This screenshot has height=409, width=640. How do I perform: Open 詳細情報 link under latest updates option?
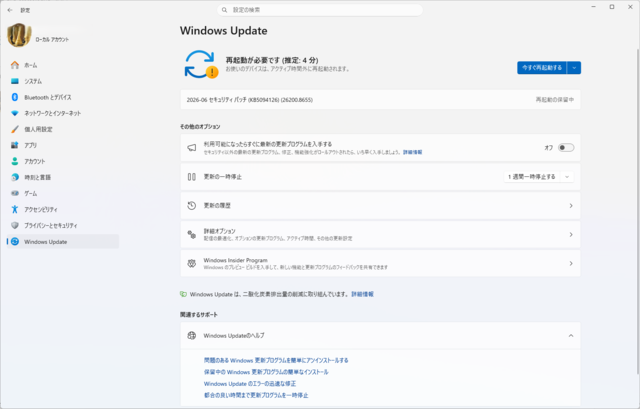point(412,152)
